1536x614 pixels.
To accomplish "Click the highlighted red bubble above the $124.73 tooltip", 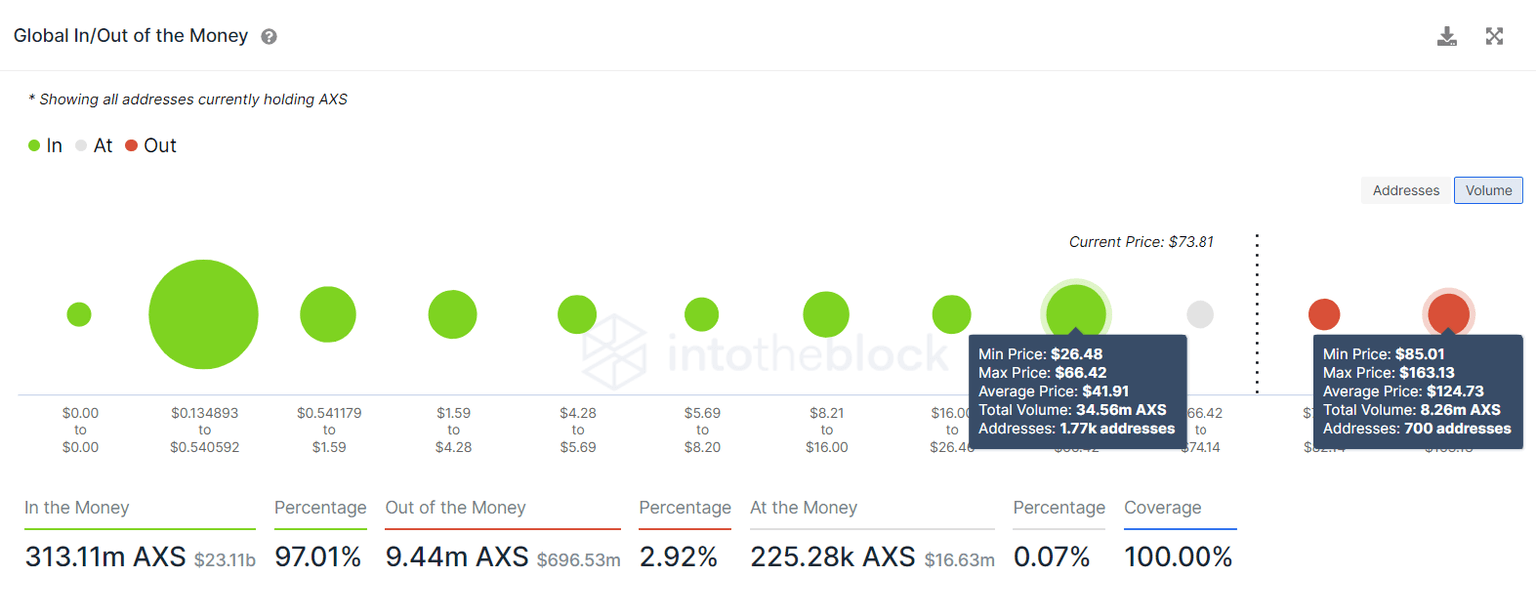I will (x=1448, y=312).
